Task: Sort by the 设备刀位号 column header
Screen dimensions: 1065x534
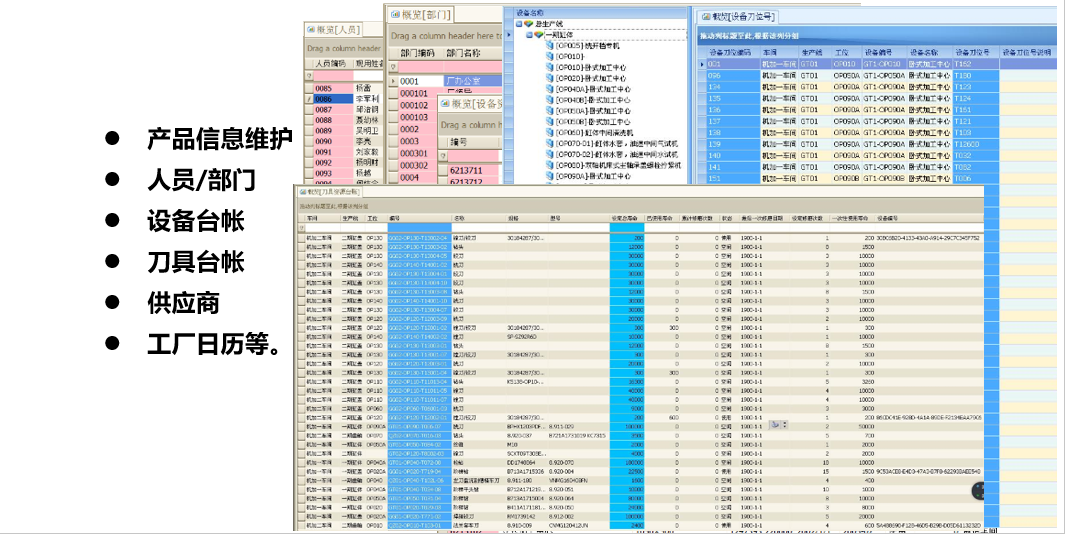Action: [x=970, y=51]
